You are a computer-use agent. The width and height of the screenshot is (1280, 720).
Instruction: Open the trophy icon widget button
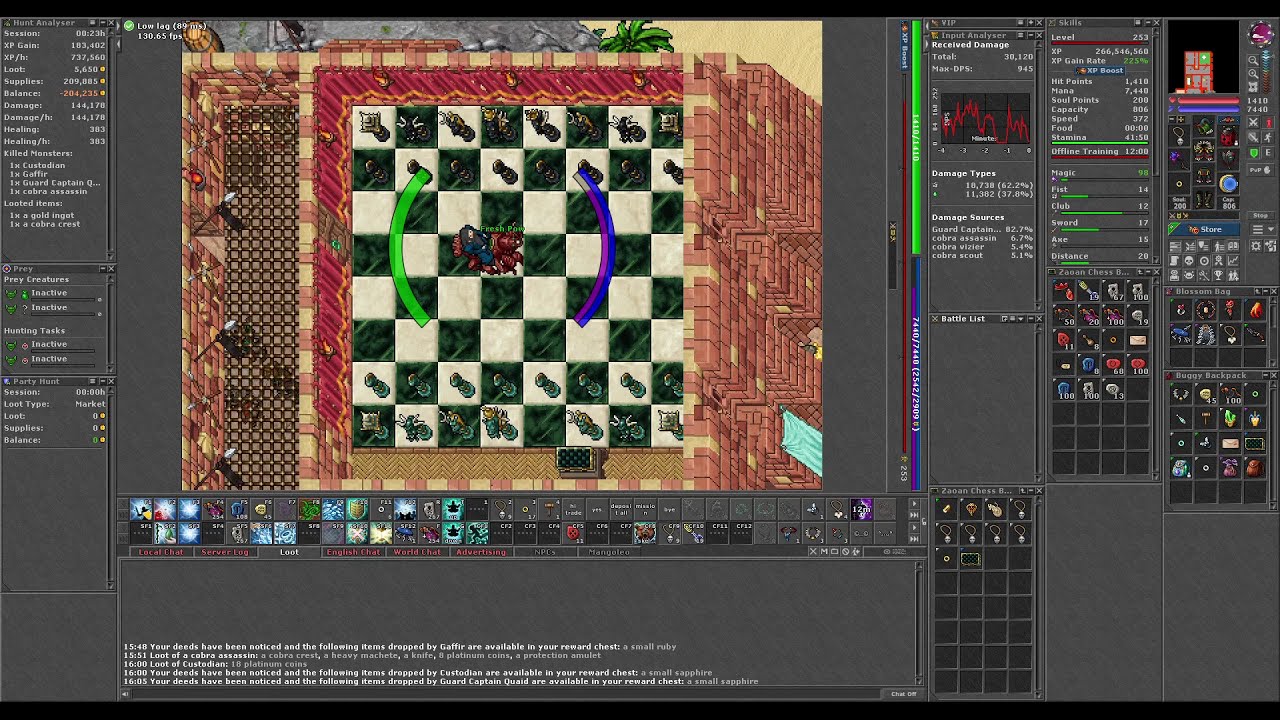pos(1218,275)
